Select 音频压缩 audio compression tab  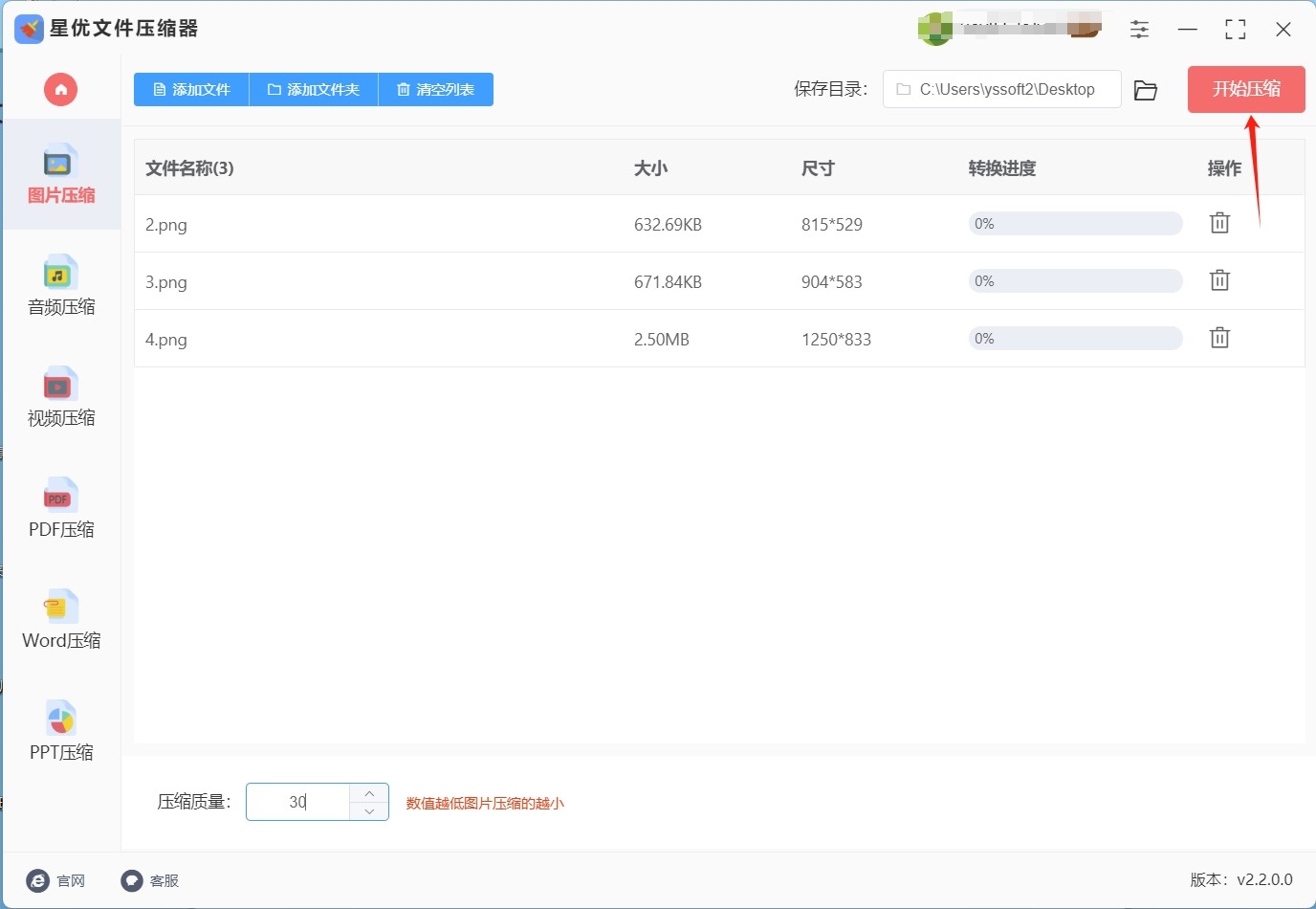pos(61,286)
